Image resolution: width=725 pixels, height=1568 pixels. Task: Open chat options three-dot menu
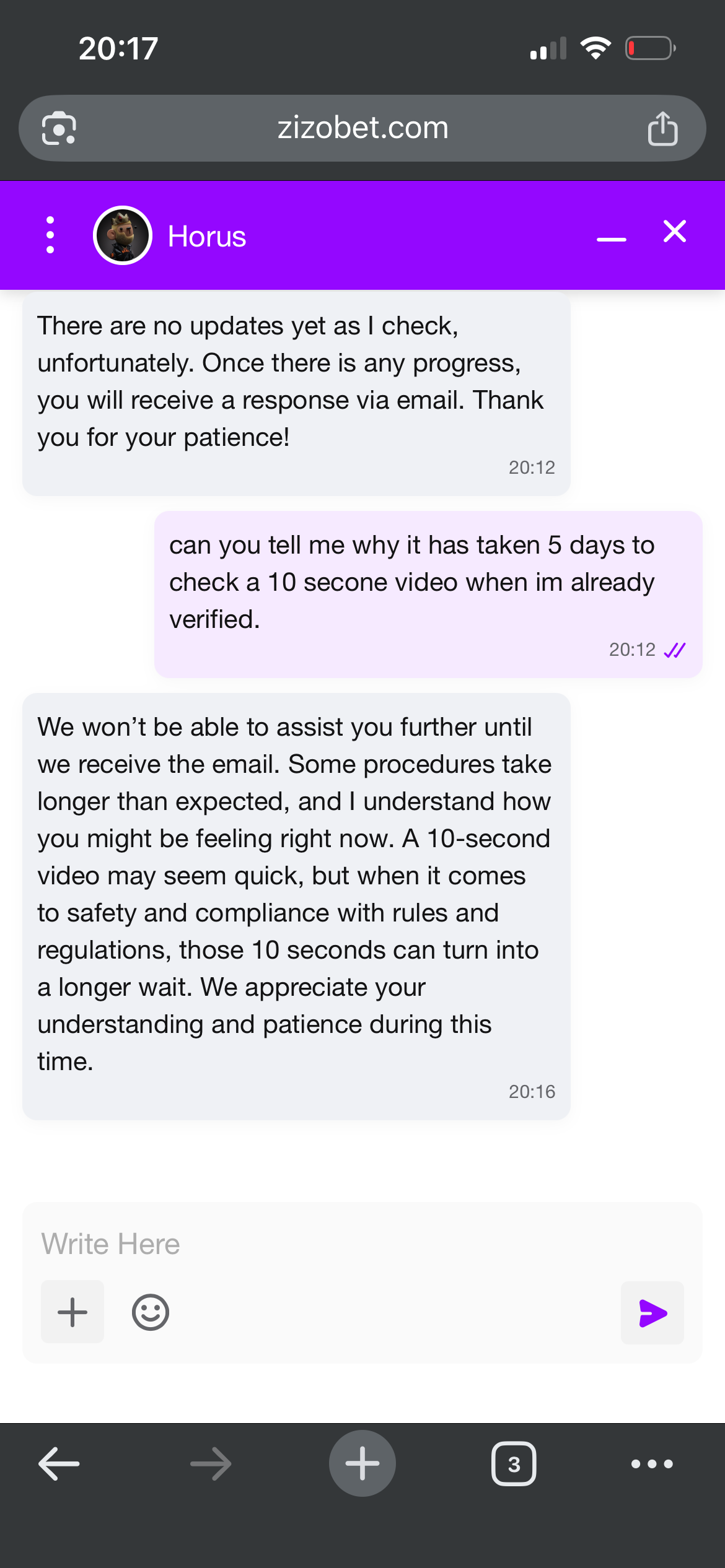click(50, 235)
